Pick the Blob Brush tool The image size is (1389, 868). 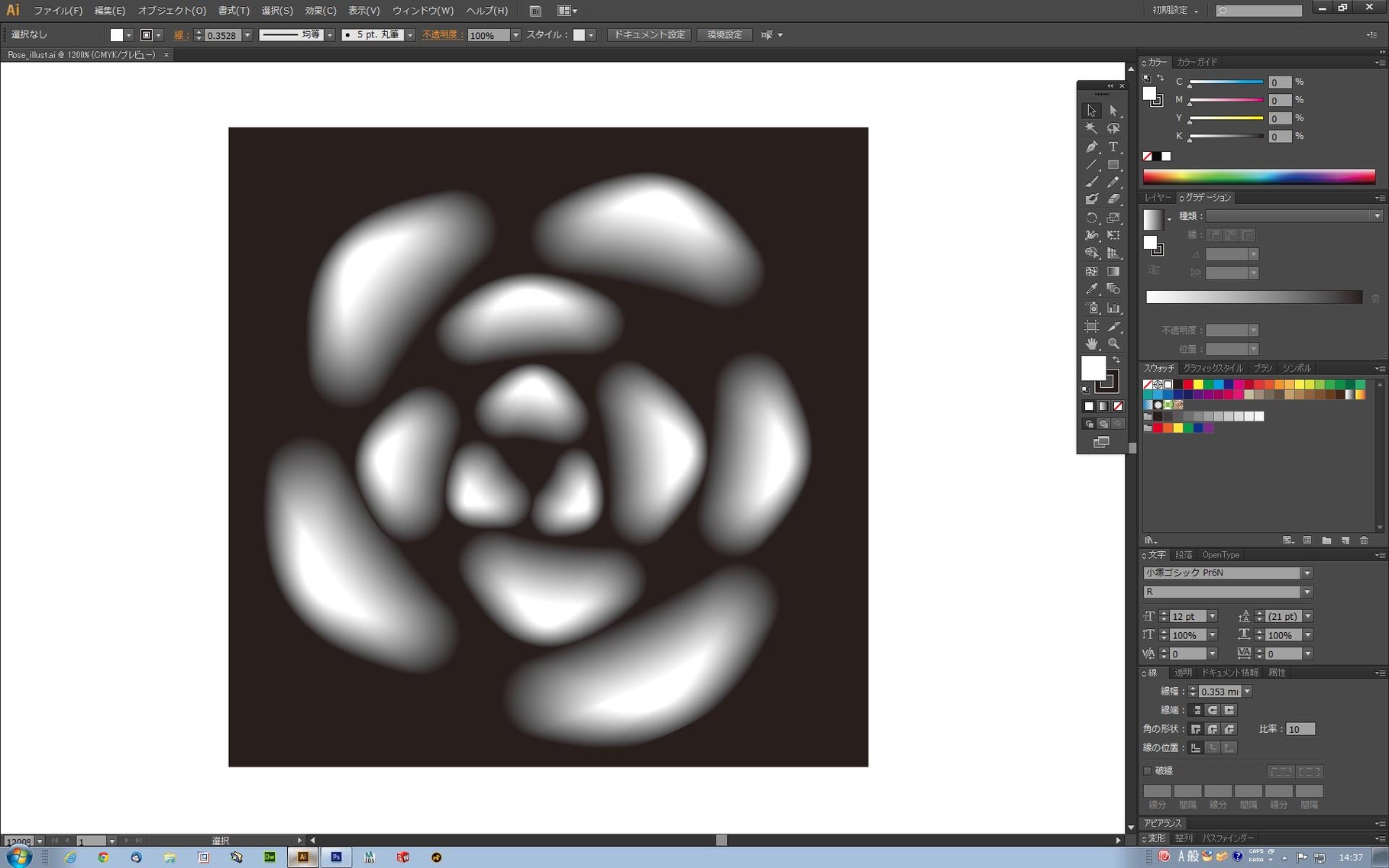(1091, 199)
